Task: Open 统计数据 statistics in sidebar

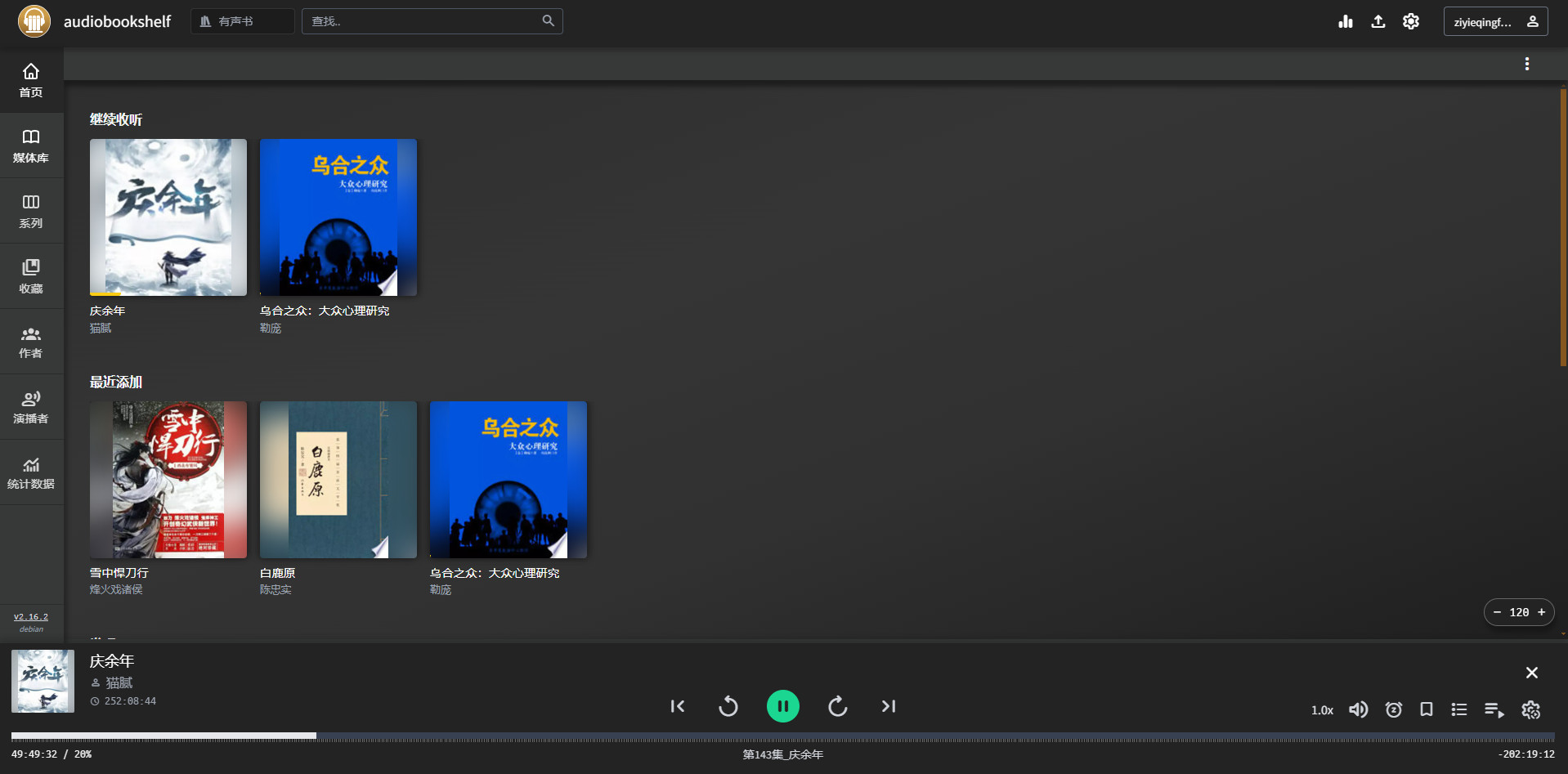Action: [x=31, y=472]
